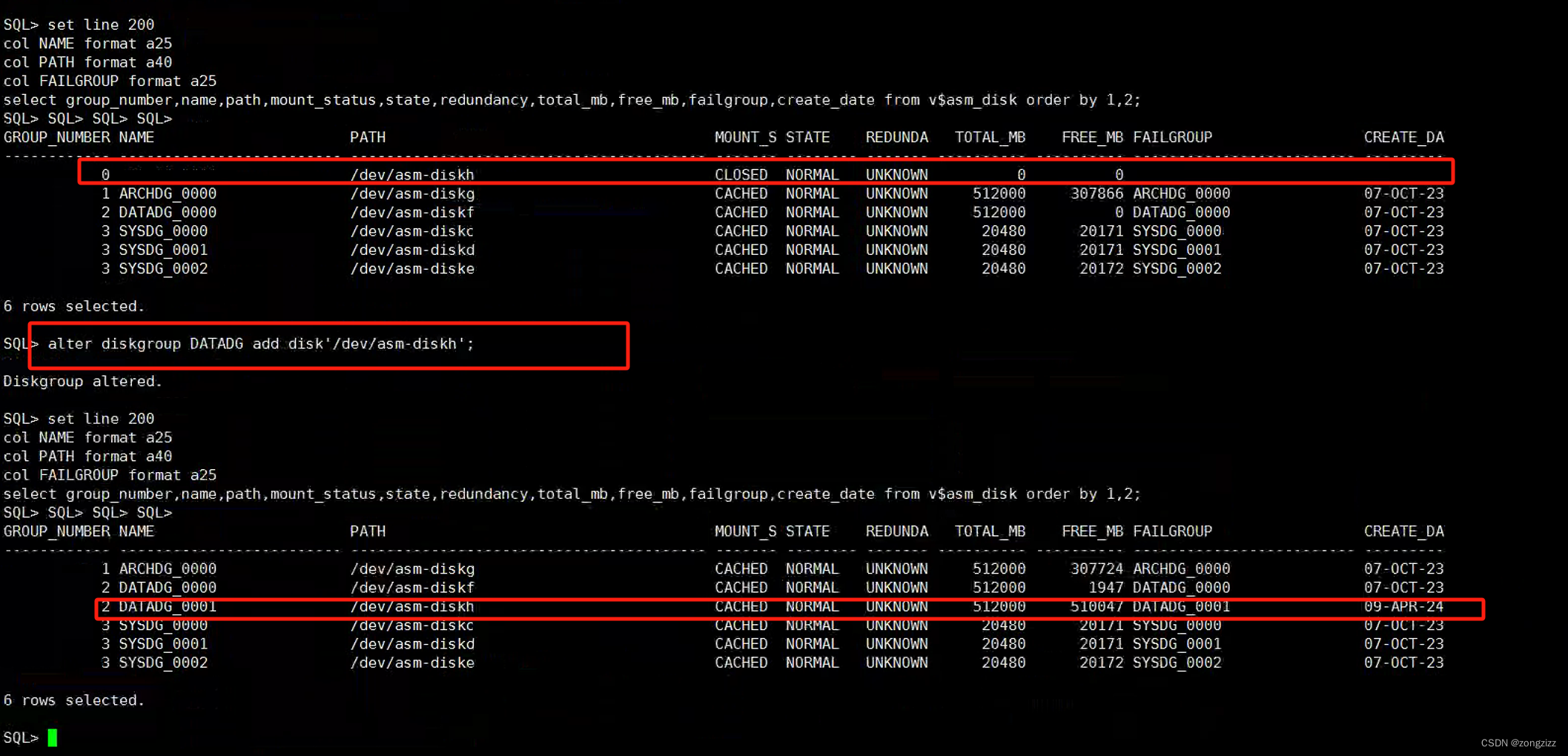Viewport: 1568px width, 756px height.
Task: Click group number 0 in the CLOSED row
Action: (105, 175)
